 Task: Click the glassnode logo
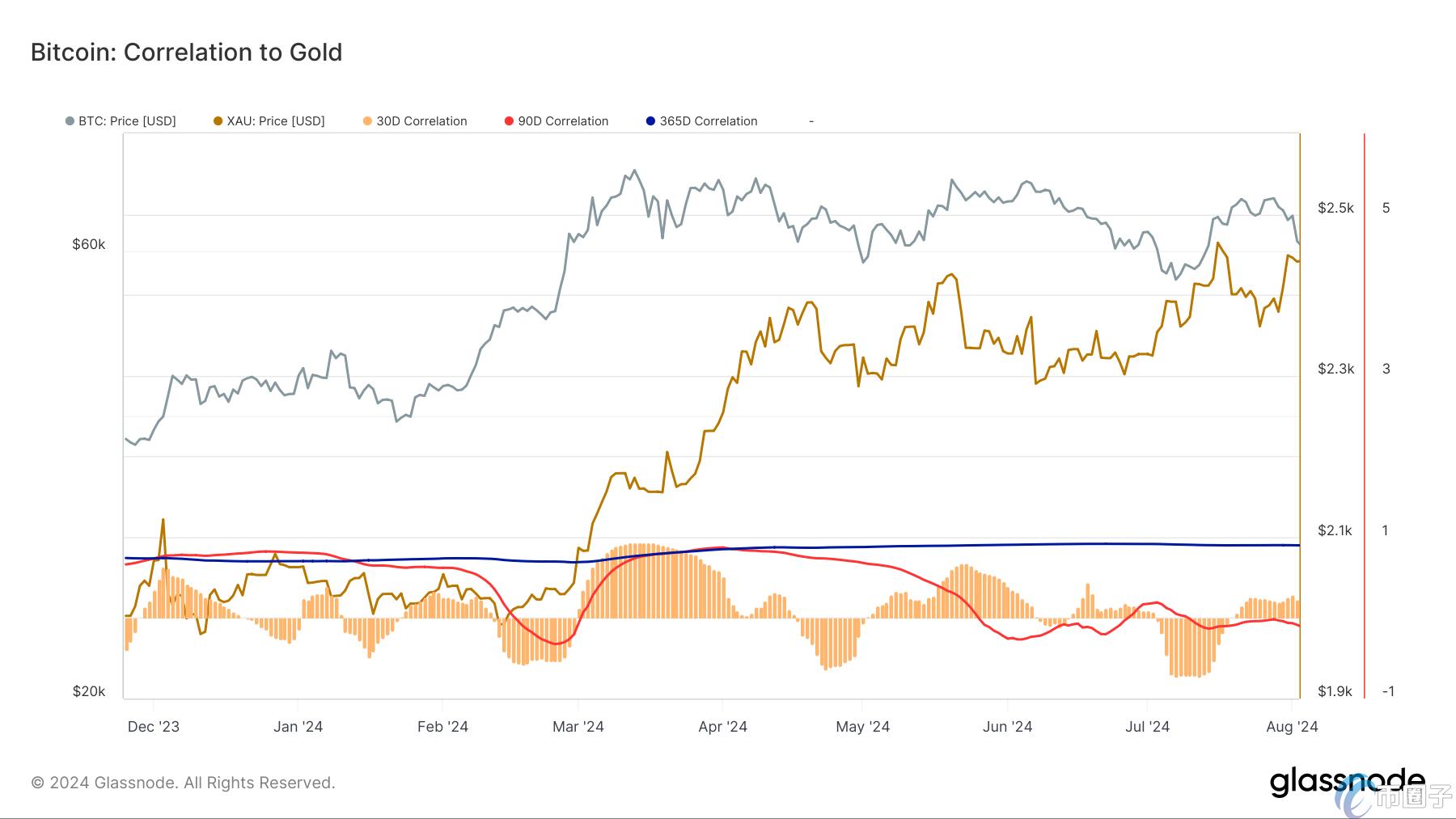coord(1347,782)
